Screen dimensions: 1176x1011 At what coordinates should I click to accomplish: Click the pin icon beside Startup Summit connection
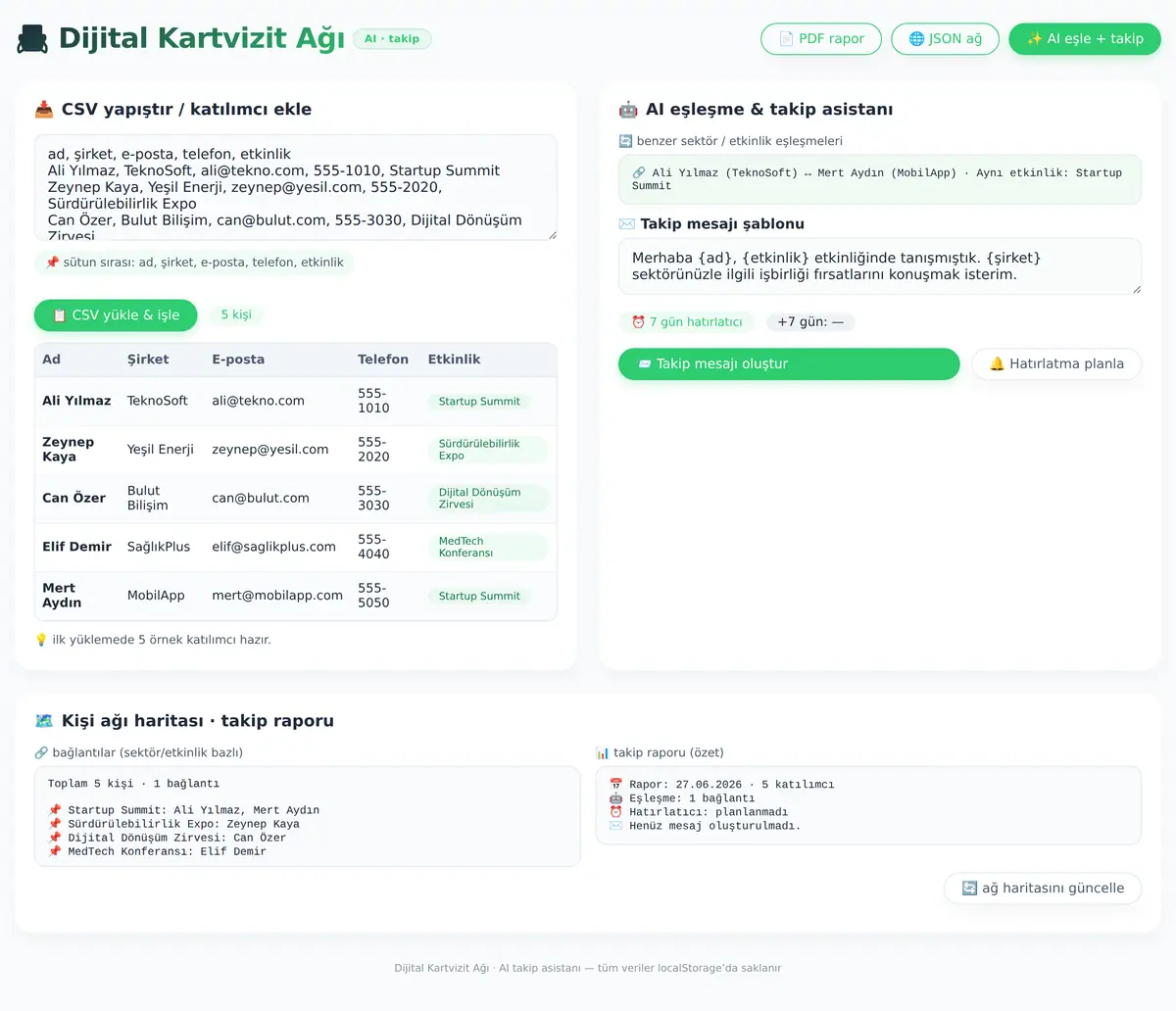click(55, 810)
